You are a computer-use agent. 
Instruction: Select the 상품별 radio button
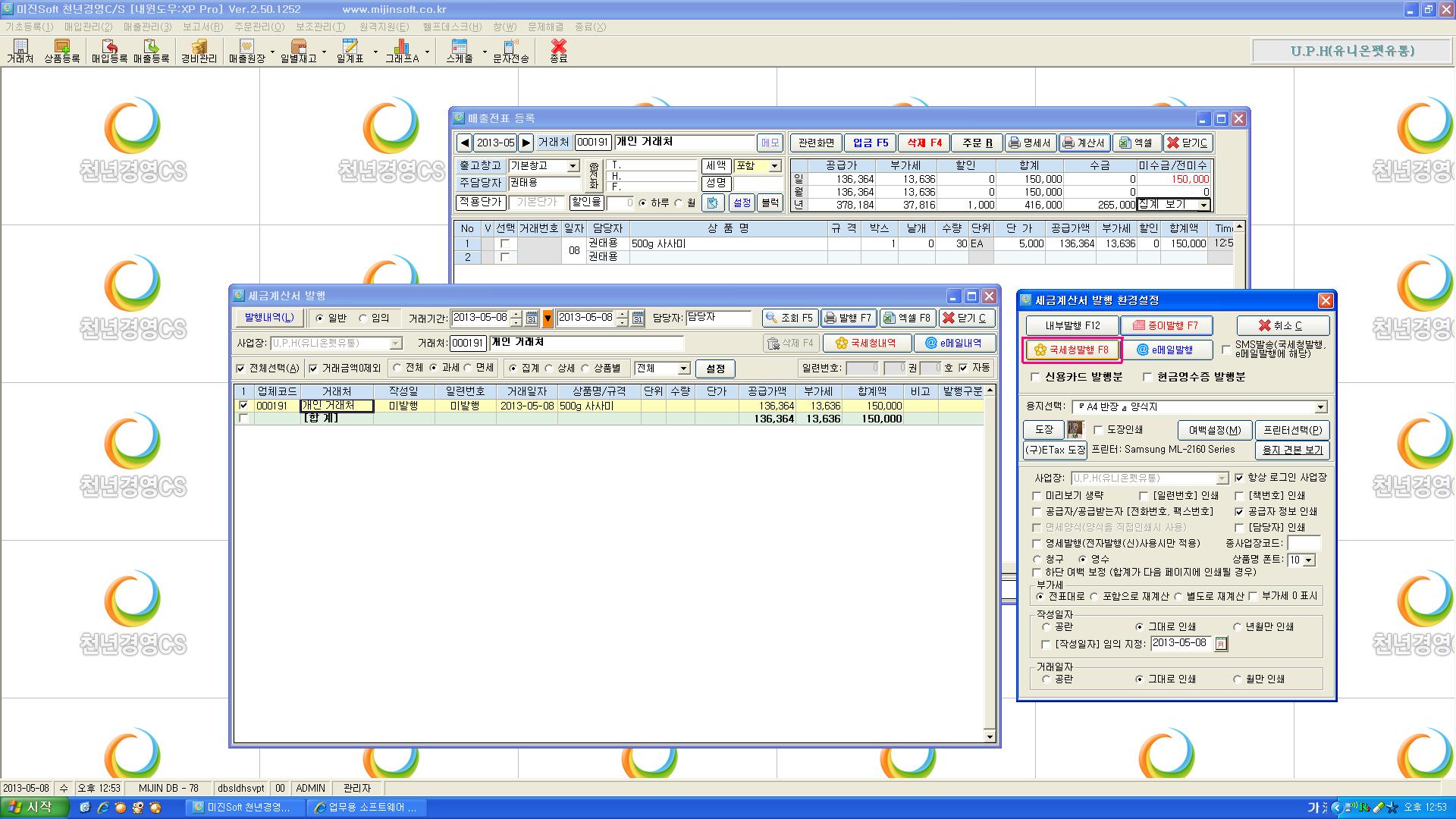[x=585, y=369]
